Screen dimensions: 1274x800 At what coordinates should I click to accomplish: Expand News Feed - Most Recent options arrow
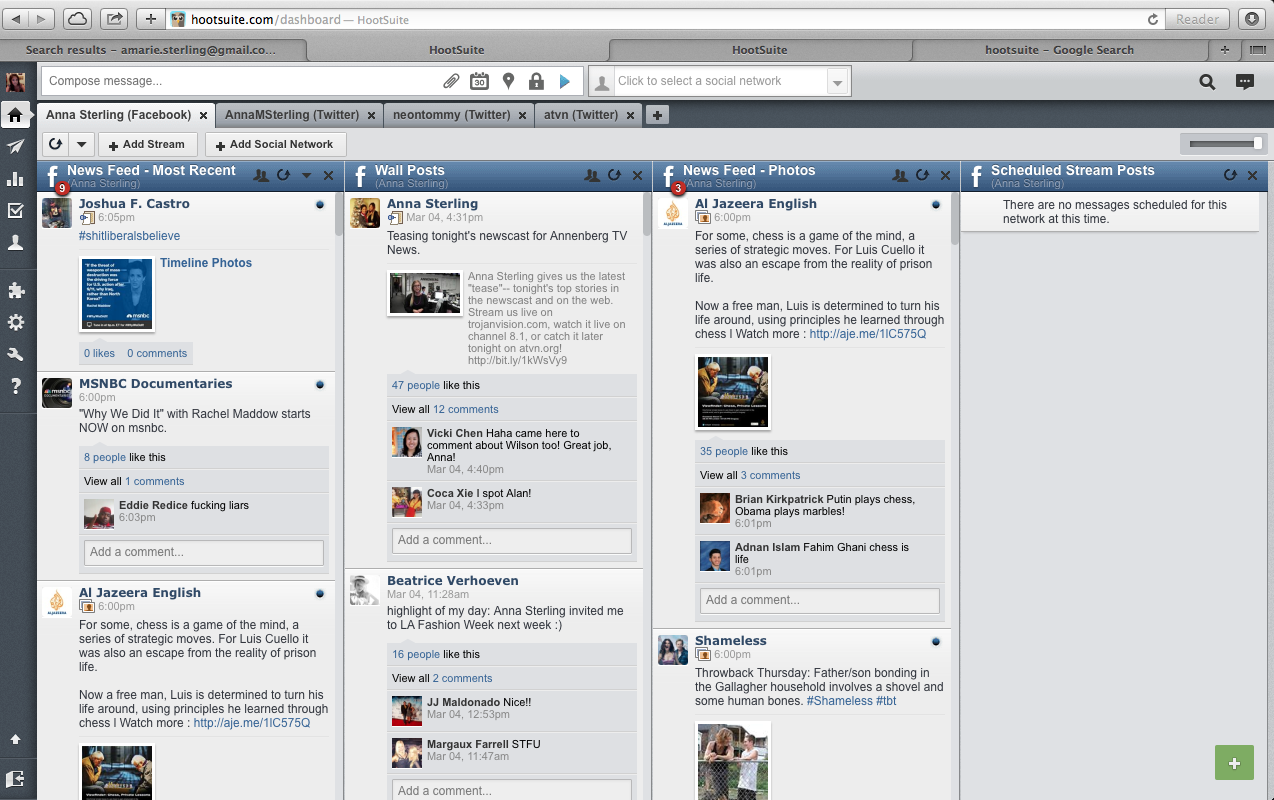point(307,176)
